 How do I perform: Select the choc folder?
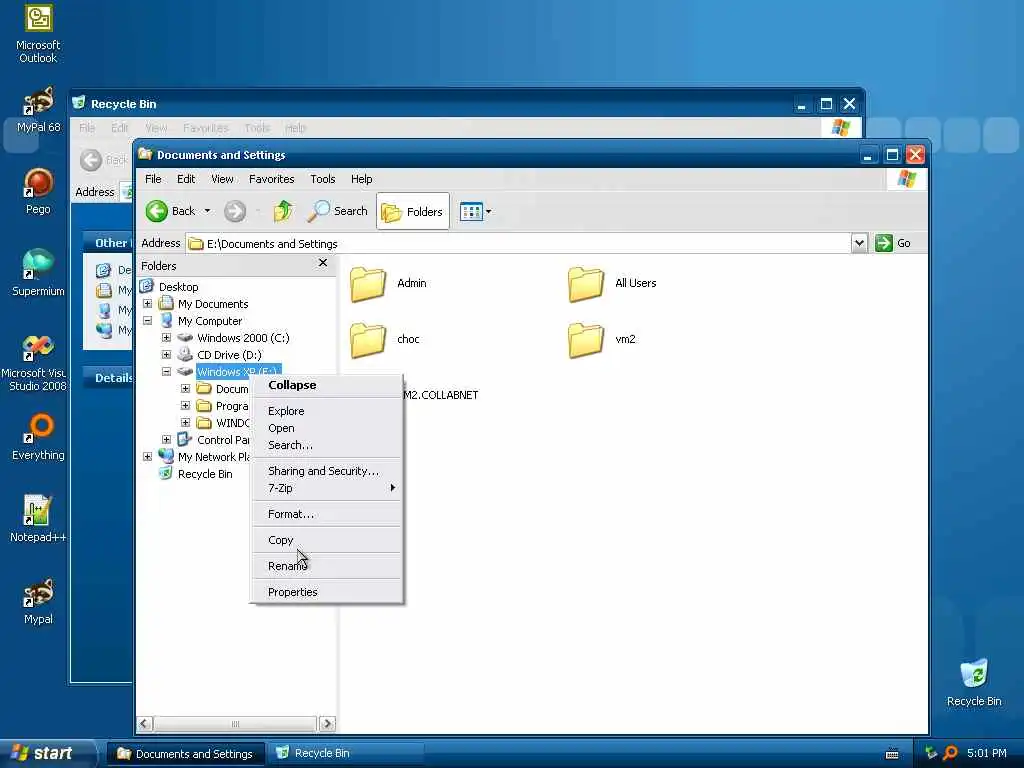385,340
